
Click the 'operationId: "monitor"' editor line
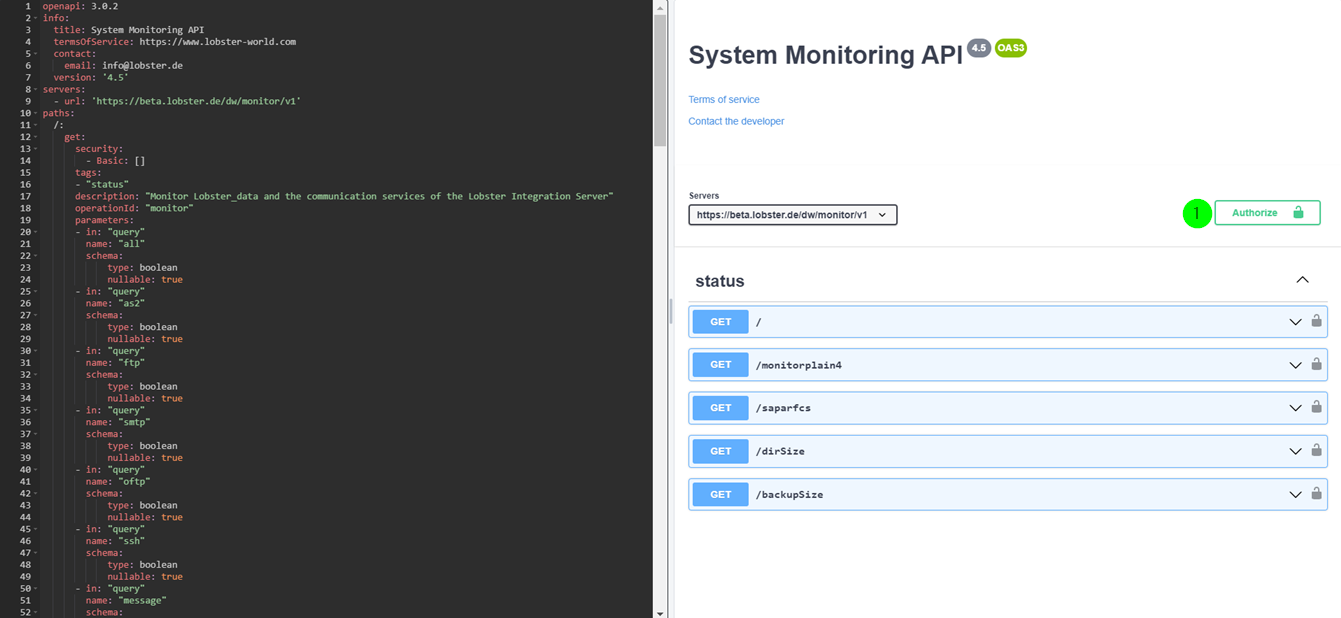coord(134,208)
